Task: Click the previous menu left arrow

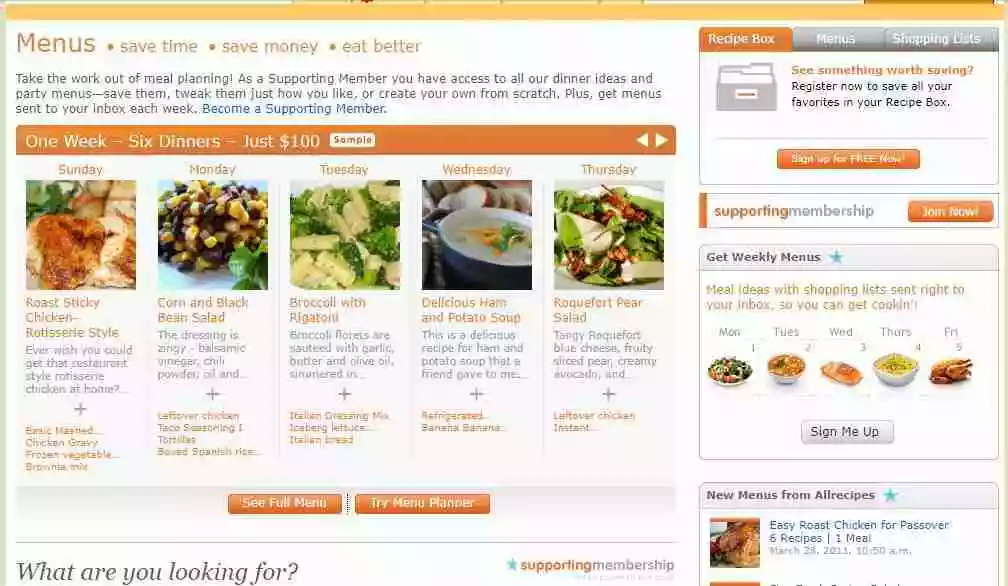Action: click(x=642, y=140)
